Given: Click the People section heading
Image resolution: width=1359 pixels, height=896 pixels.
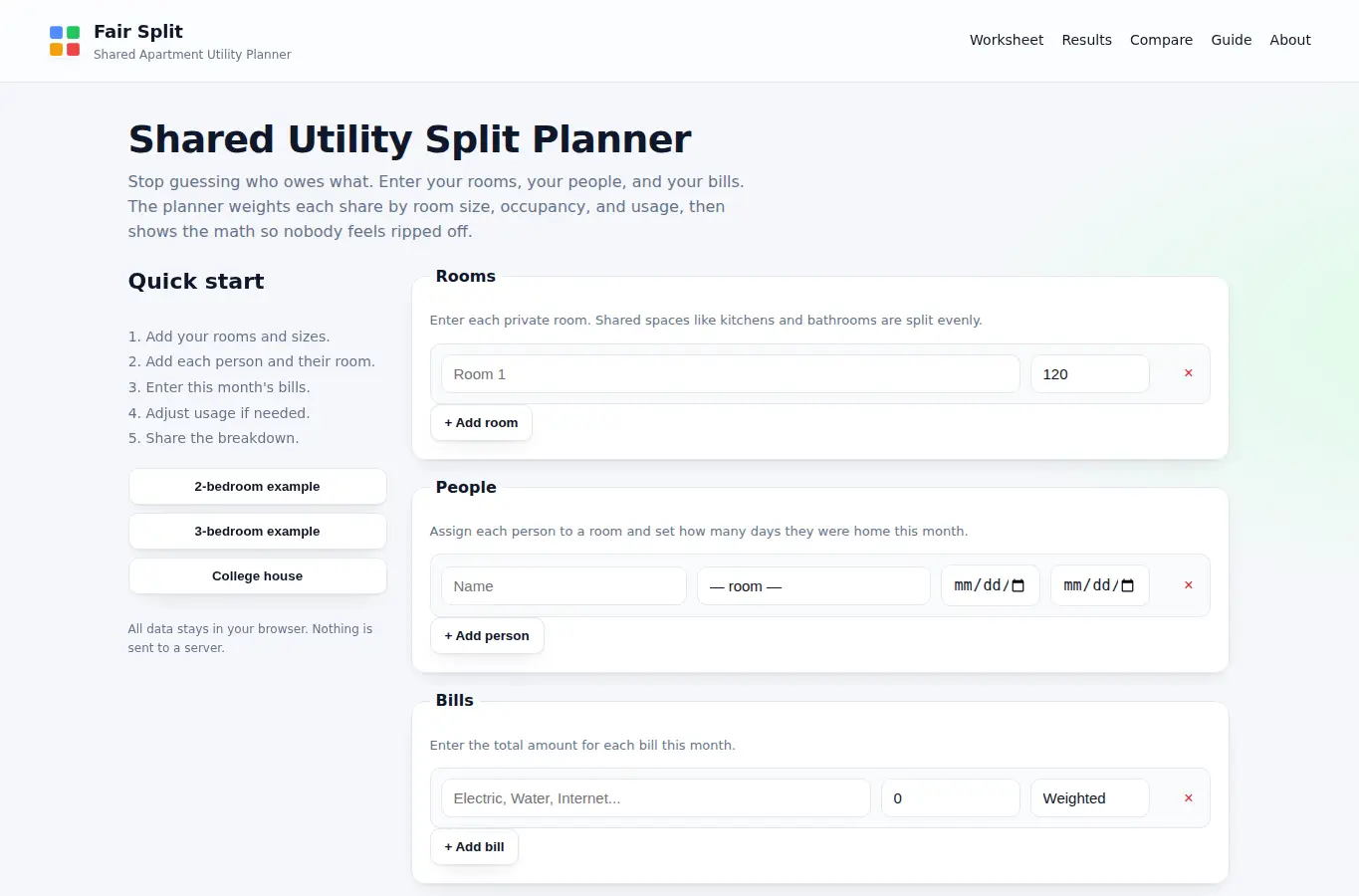Looking at the screenshot, I should 466,488.
